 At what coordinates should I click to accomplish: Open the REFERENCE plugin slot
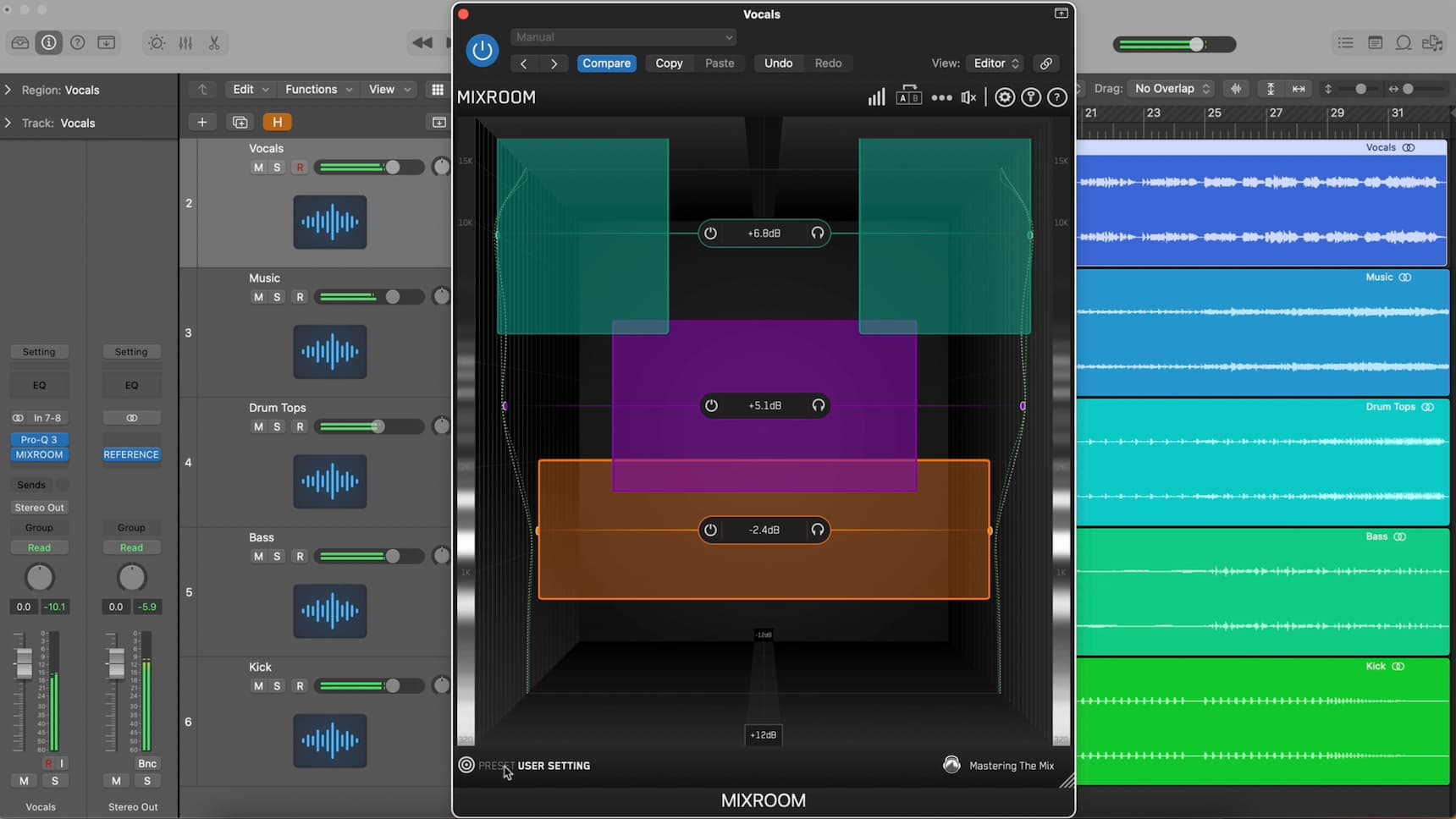(x=131, y=455)
